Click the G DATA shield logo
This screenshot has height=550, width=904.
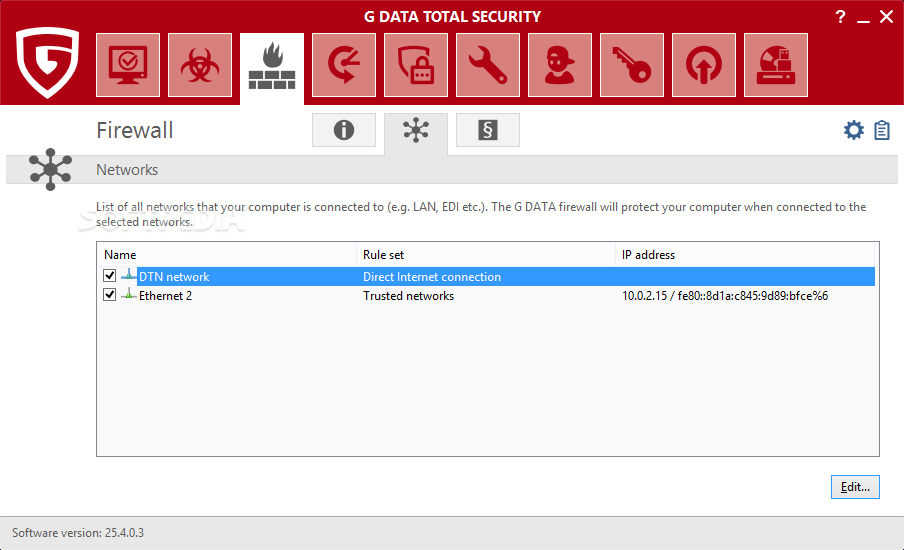pos(47,62)
